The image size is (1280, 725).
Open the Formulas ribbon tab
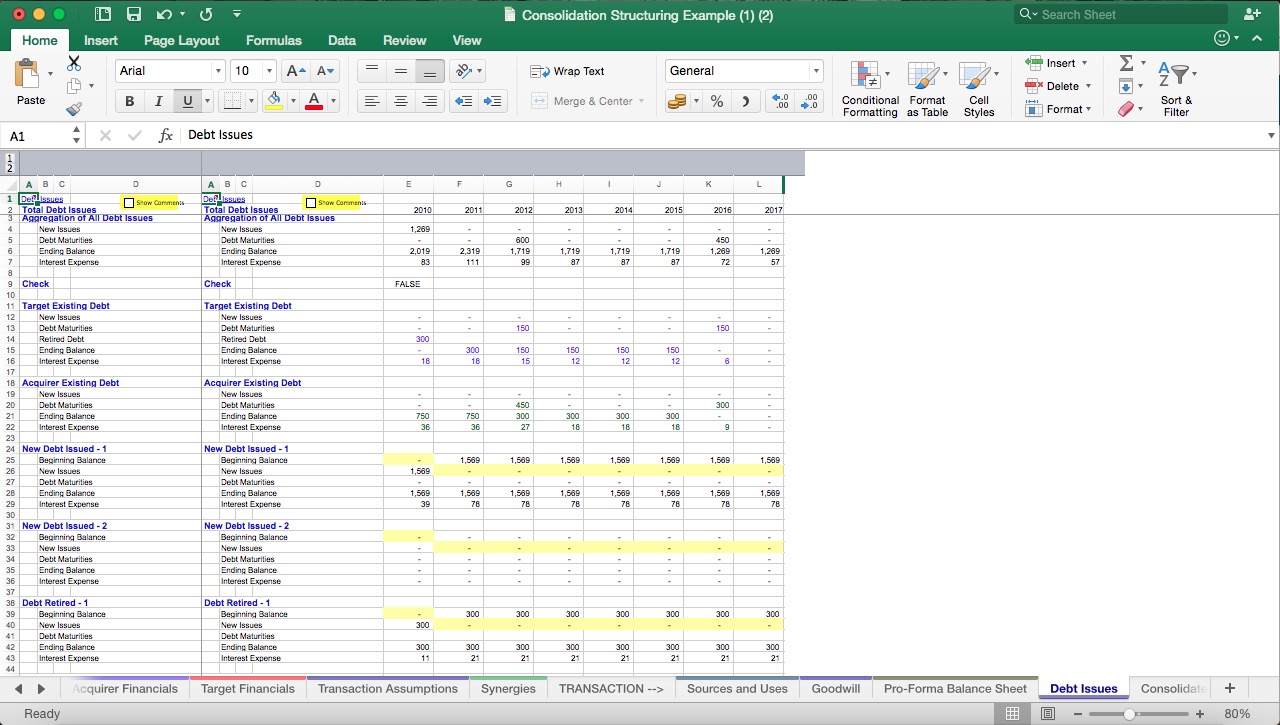(x=273, y=40)
